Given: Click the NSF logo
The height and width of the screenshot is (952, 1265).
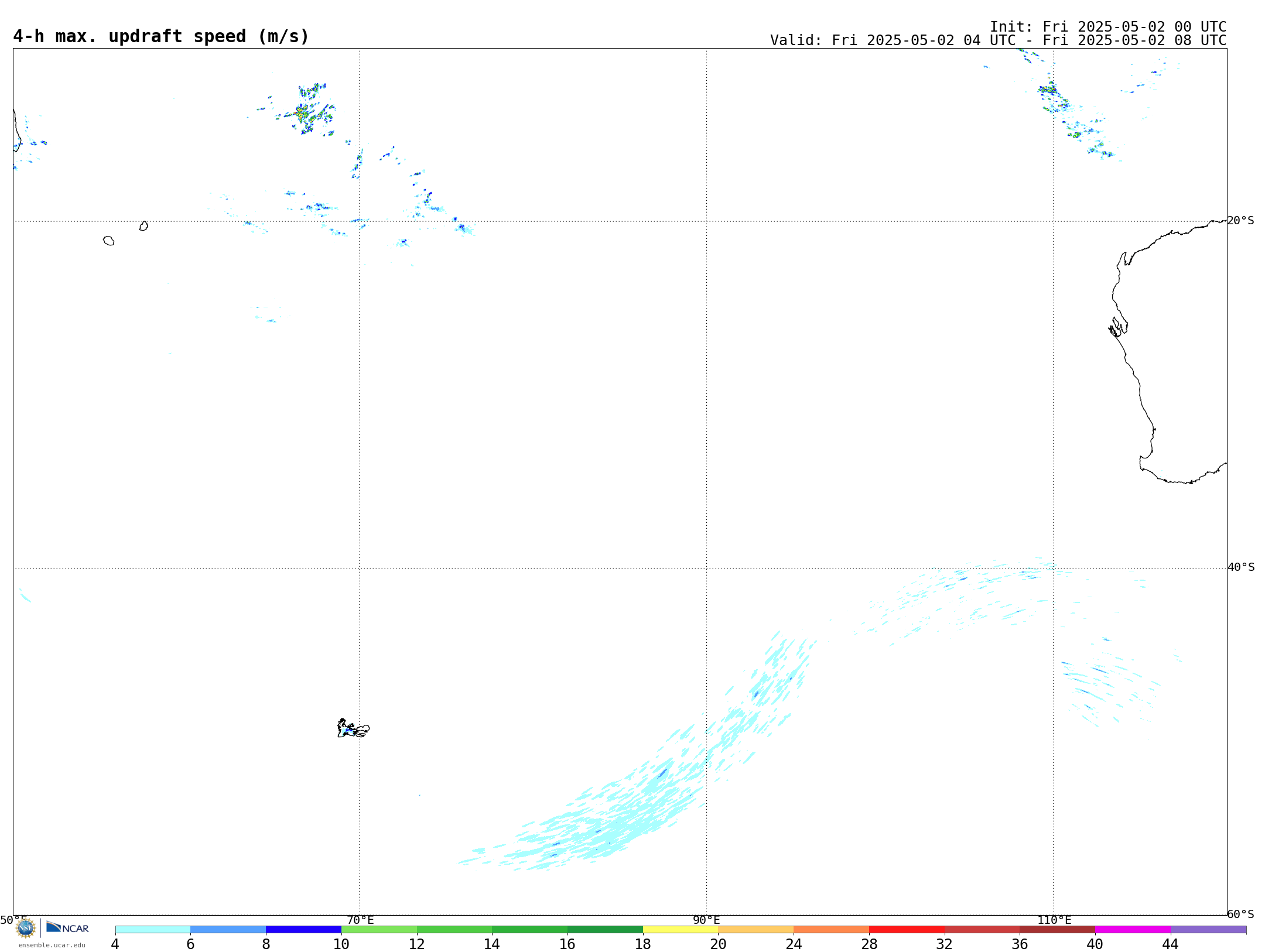Looking at the screenshot, I should click(26, 928).
